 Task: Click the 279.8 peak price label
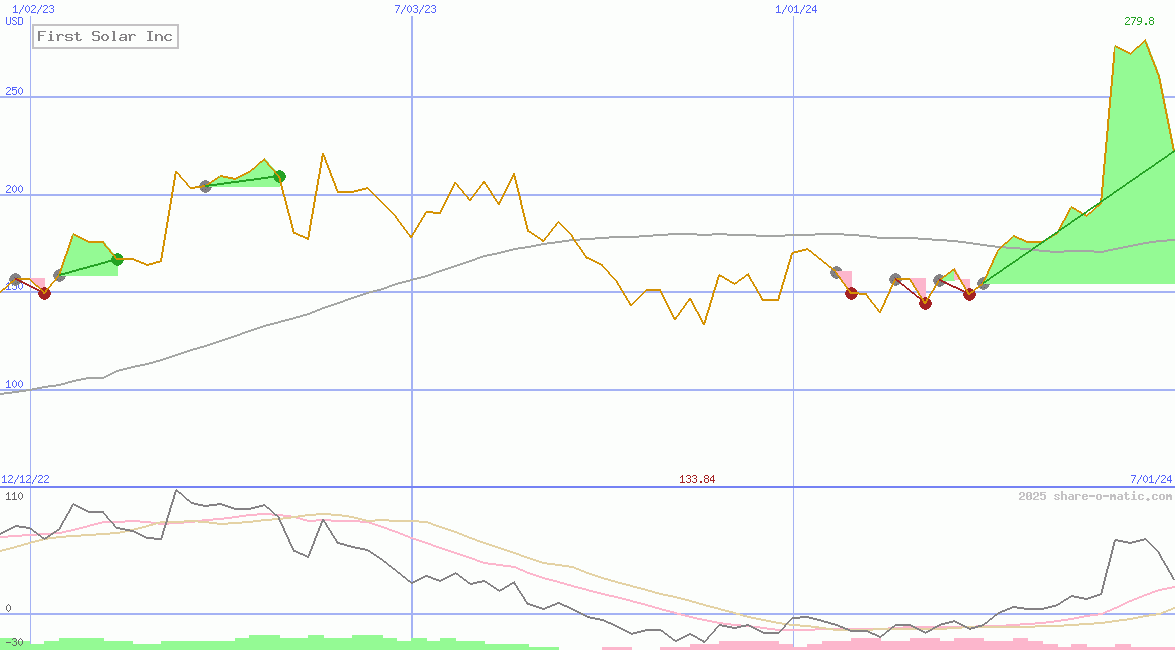[1139, 21]
